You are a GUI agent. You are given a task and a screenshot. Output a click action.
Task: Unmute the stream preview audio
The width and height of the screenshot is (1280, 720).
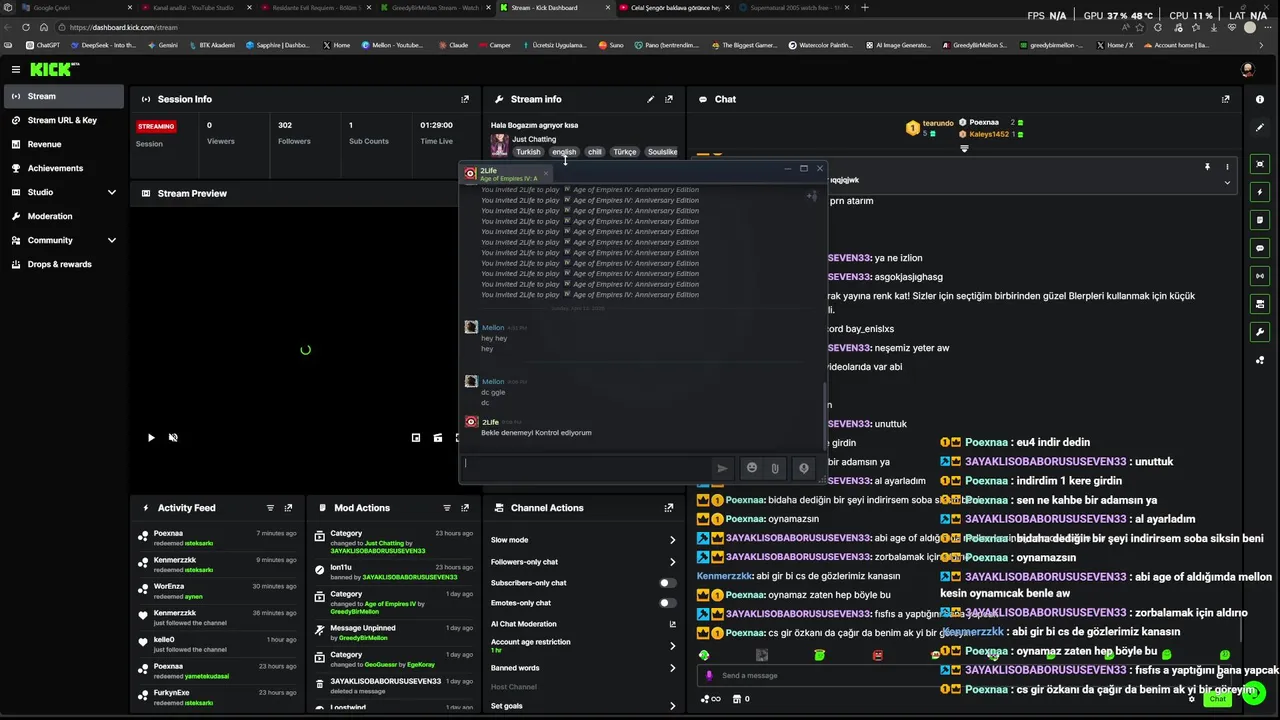coord(173,437)
